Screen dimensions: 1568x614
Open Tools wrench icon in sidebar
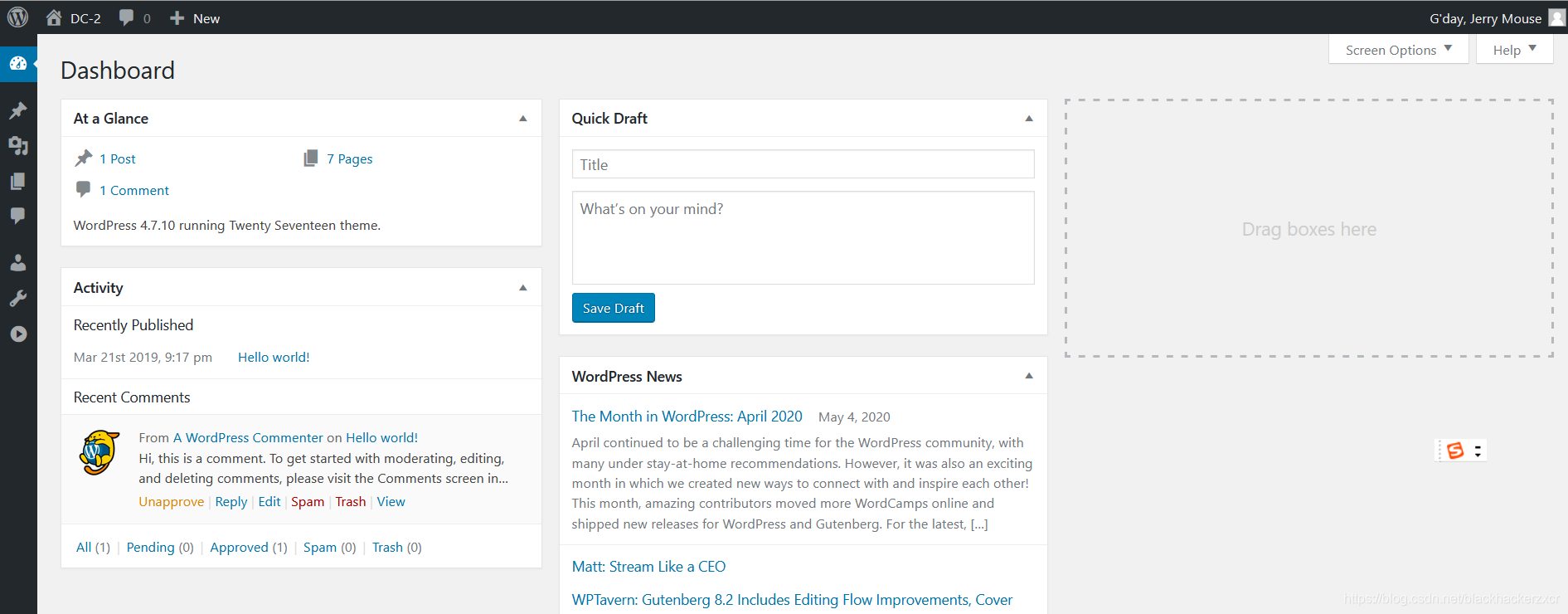18,299
